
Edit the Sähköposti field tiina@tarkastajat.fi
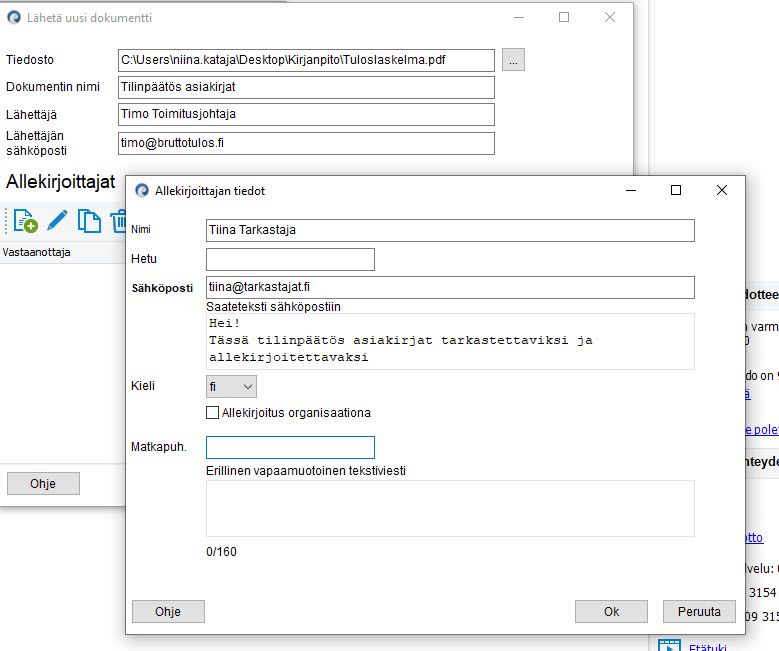[450, 288]
